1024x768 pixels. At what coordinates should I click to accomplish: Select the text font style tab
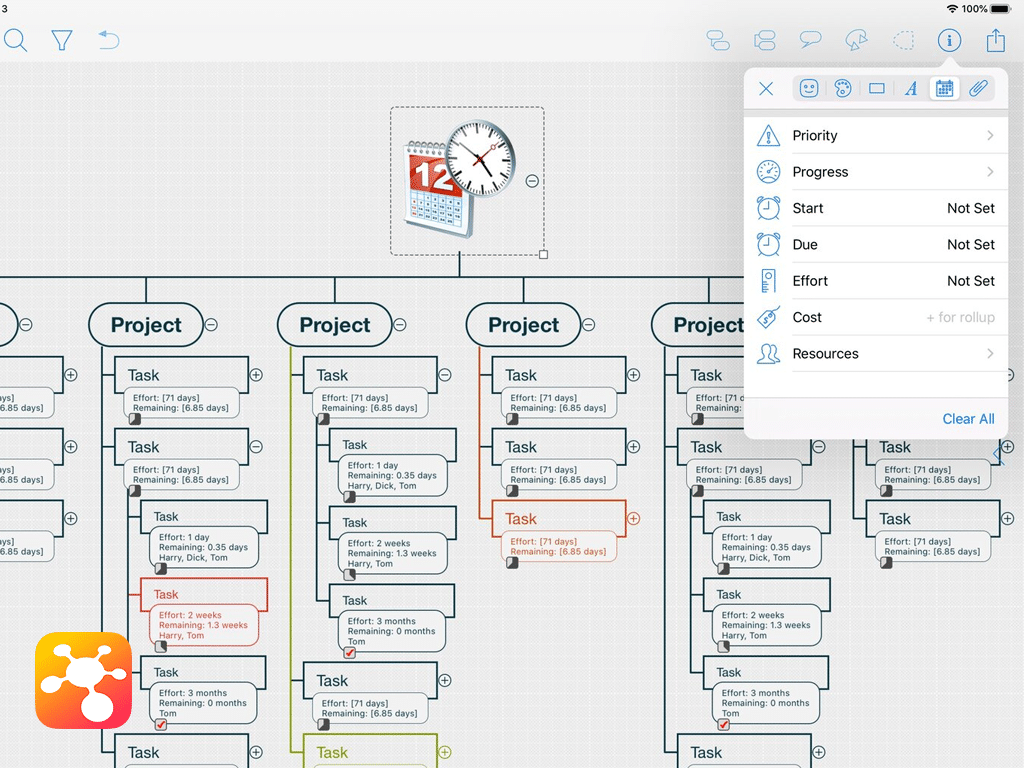(x=911, y=89)
